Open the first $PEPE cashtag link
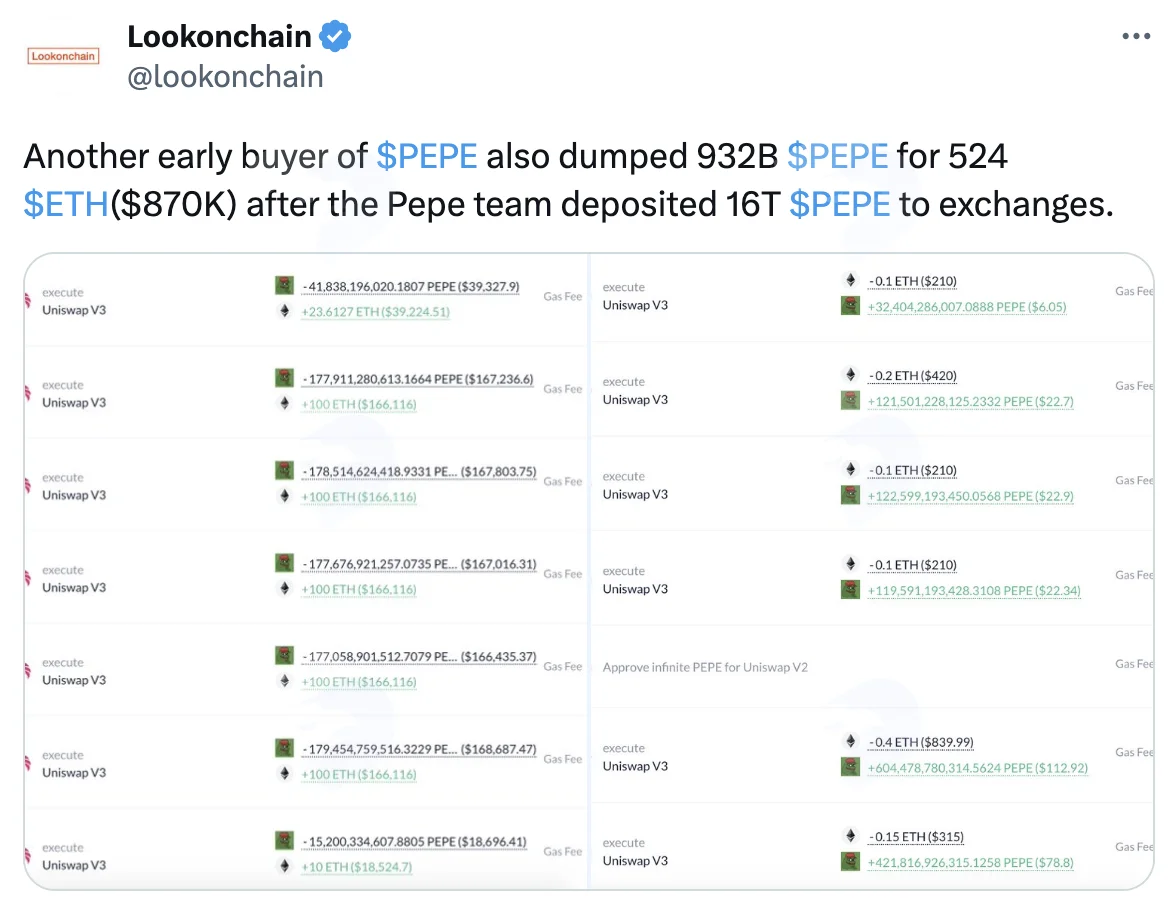The image size is (1174, 908). pyautogui.click(x=426, y=156)
